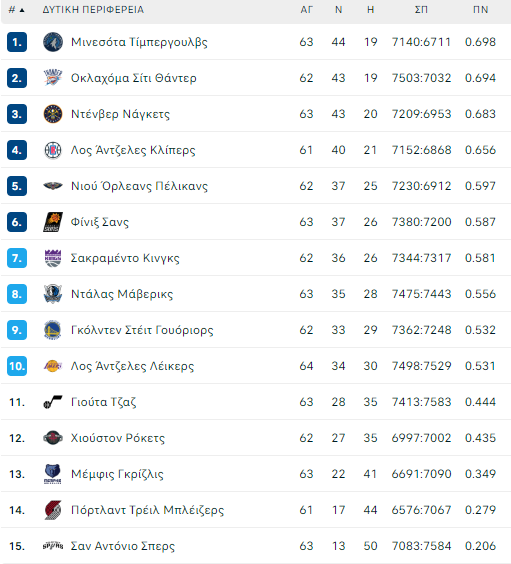Click the Golden State Warriors logo
Image resolution: width=511 pixels, height=564 pixels.
[x=53, y=330]
